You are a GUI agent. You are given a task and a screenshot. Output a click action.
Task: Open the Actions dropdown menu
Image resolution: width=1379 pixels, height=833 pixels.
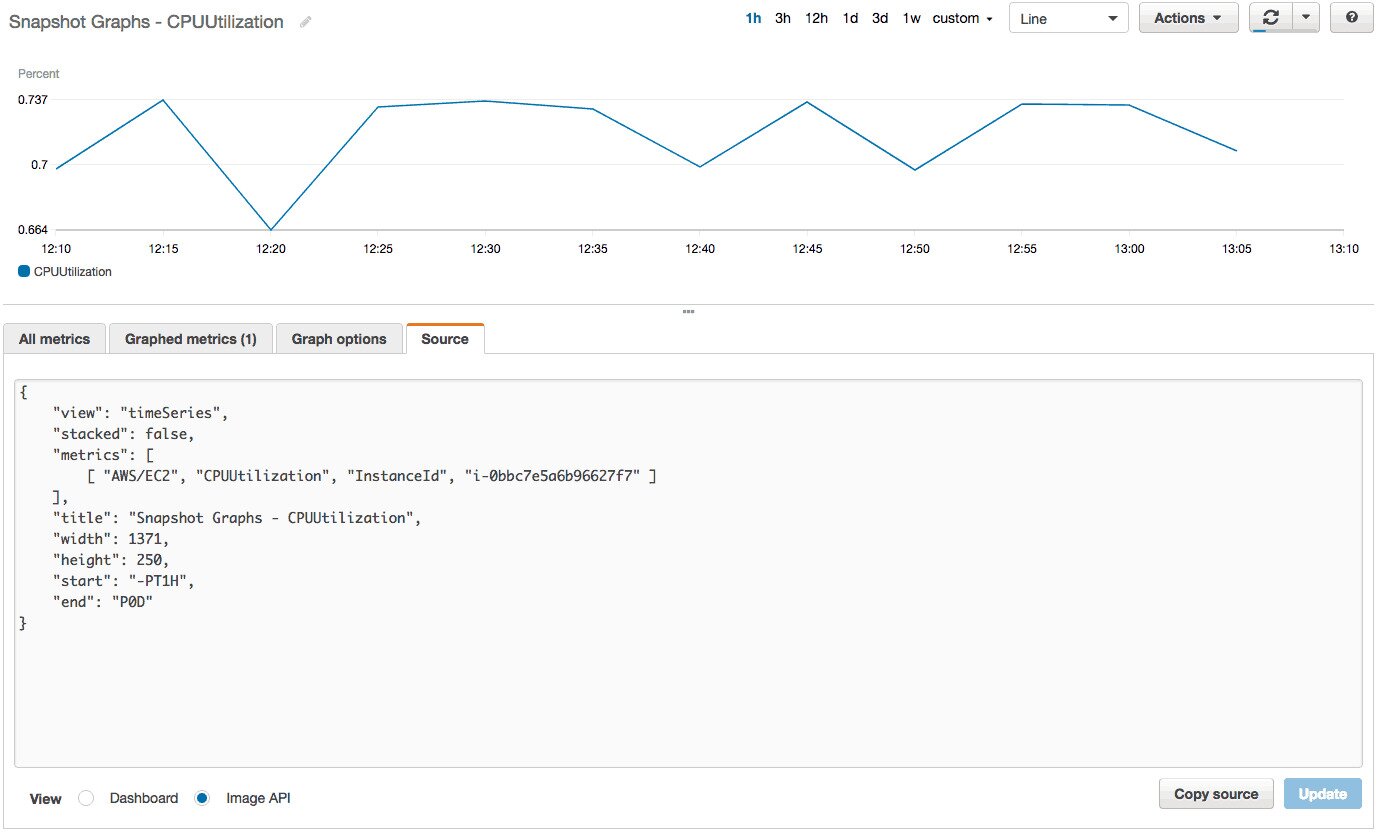tap(1187, 18)
